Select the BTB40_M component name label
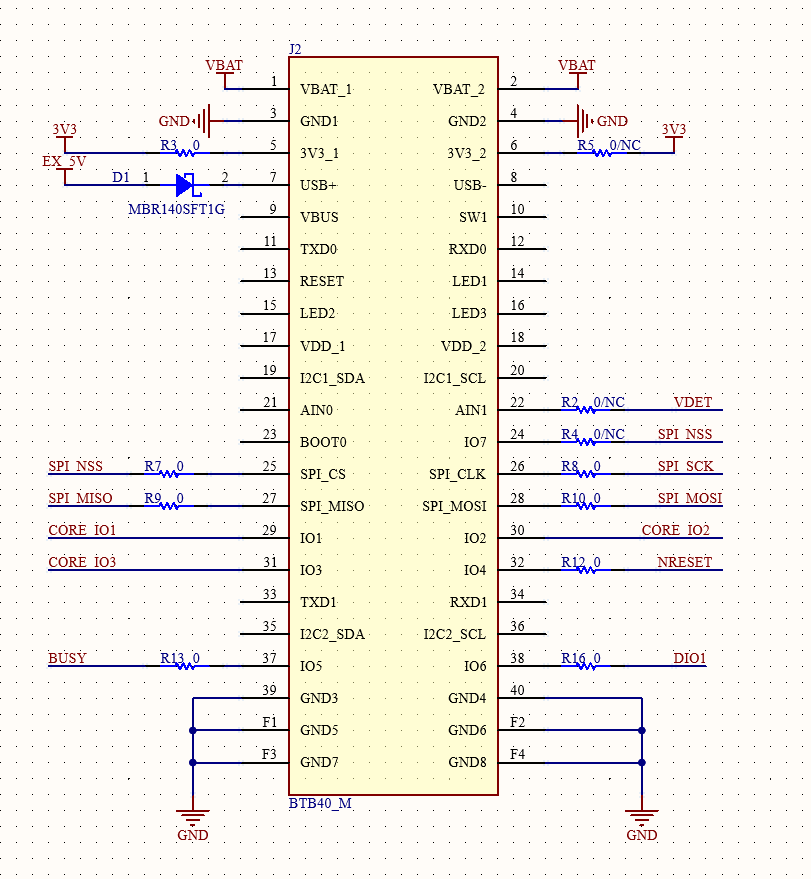This screenshot has height=879, width=811. point(320,804)
